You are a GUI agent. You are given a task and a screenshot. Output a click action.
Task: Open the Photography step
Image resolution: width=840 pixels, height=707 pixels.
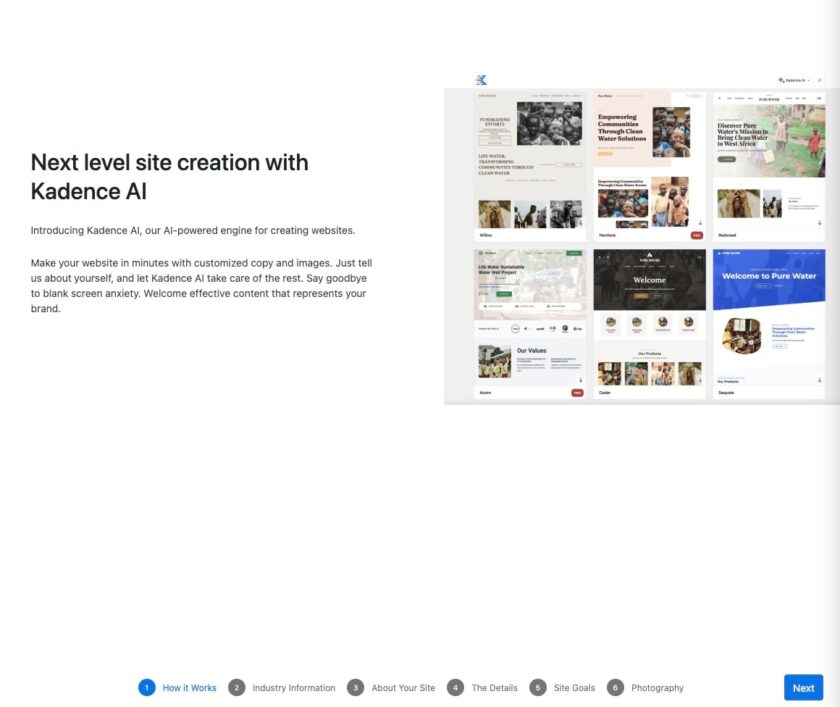(x=657, y=688)
